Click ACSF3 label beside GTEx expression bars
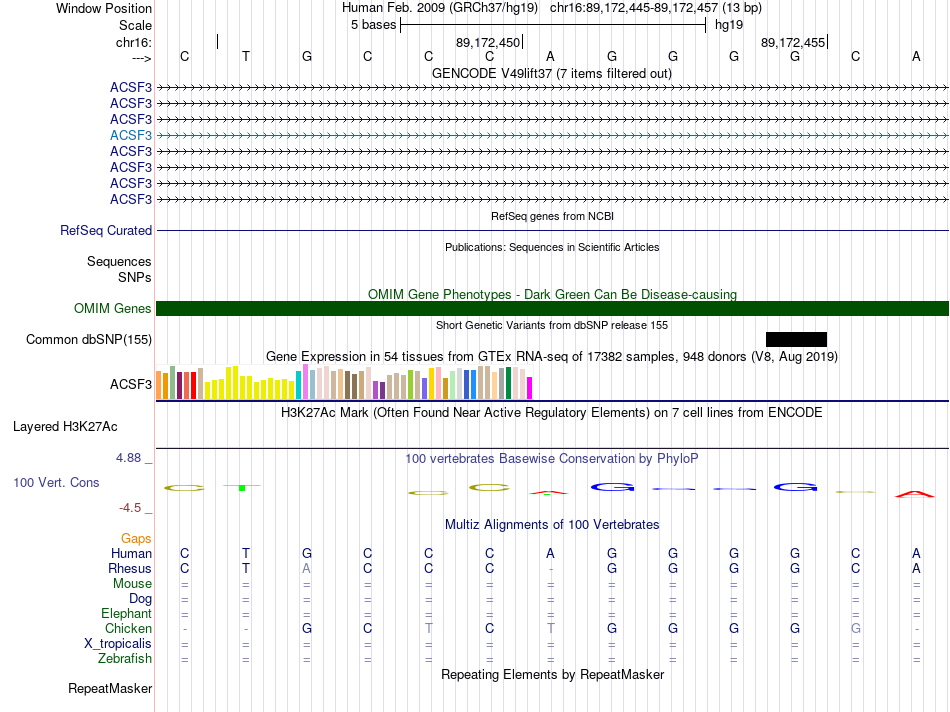This screenshot has width=950, height=712. (x=131, y=384)
